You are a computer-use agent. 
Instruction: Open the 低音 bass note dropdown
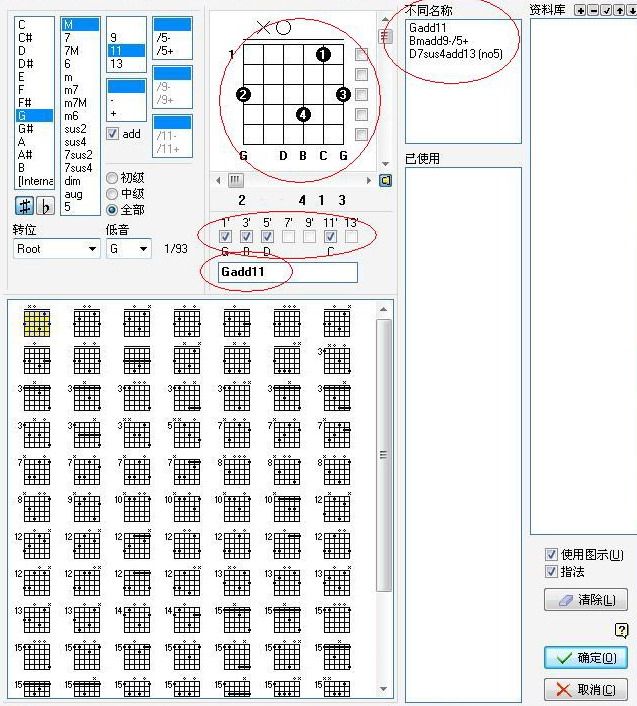click(x=129, y=248)
